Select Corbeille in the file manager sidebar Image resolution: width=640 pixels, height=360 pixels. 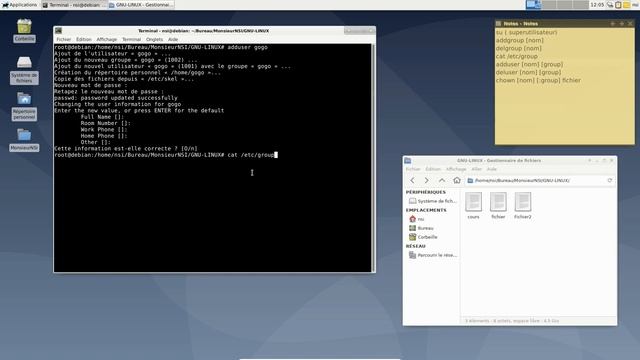click(424, 237)
